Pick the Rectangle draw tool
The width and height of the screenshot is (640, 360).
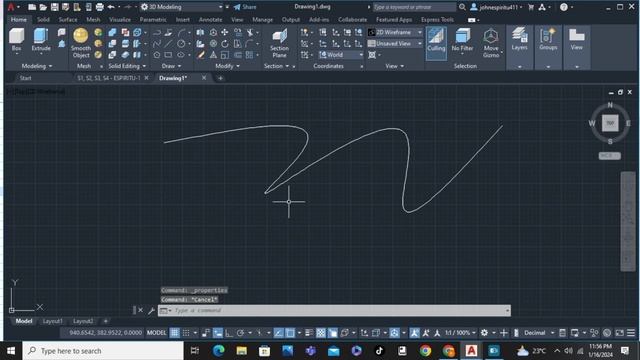click(x=169, y=55)
